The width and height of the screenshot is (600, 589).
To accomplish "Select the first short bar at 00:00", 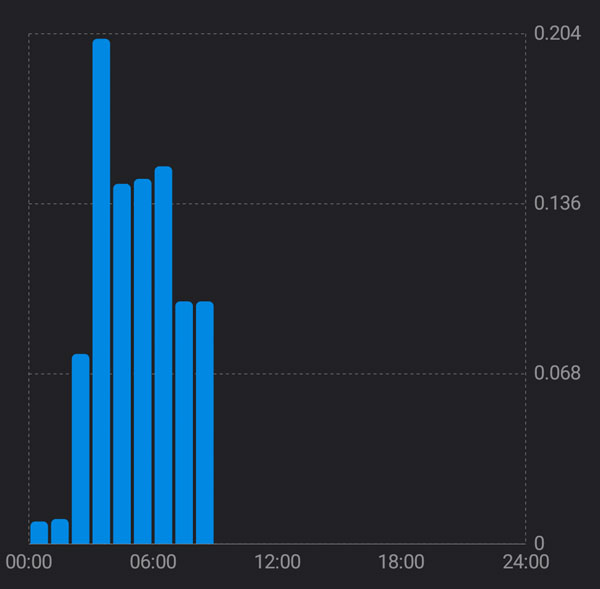I will [39, 532].
